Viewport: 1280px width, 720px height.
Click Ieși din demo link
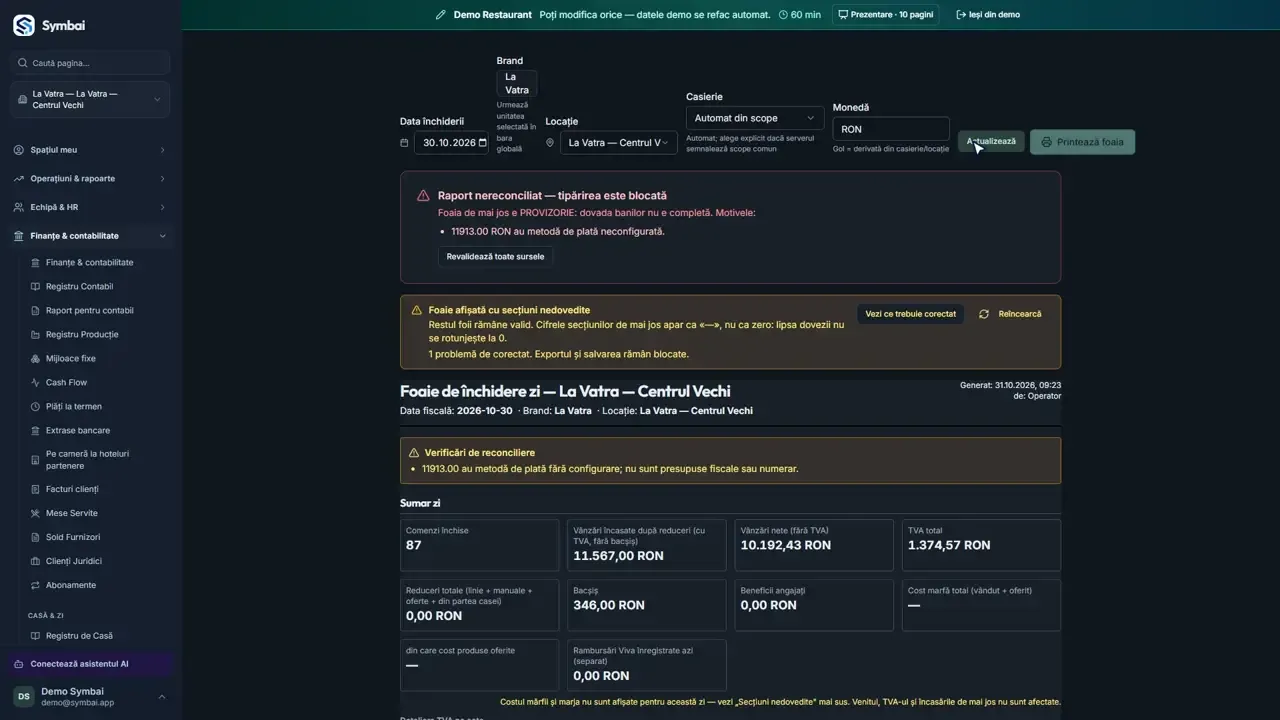988,15
